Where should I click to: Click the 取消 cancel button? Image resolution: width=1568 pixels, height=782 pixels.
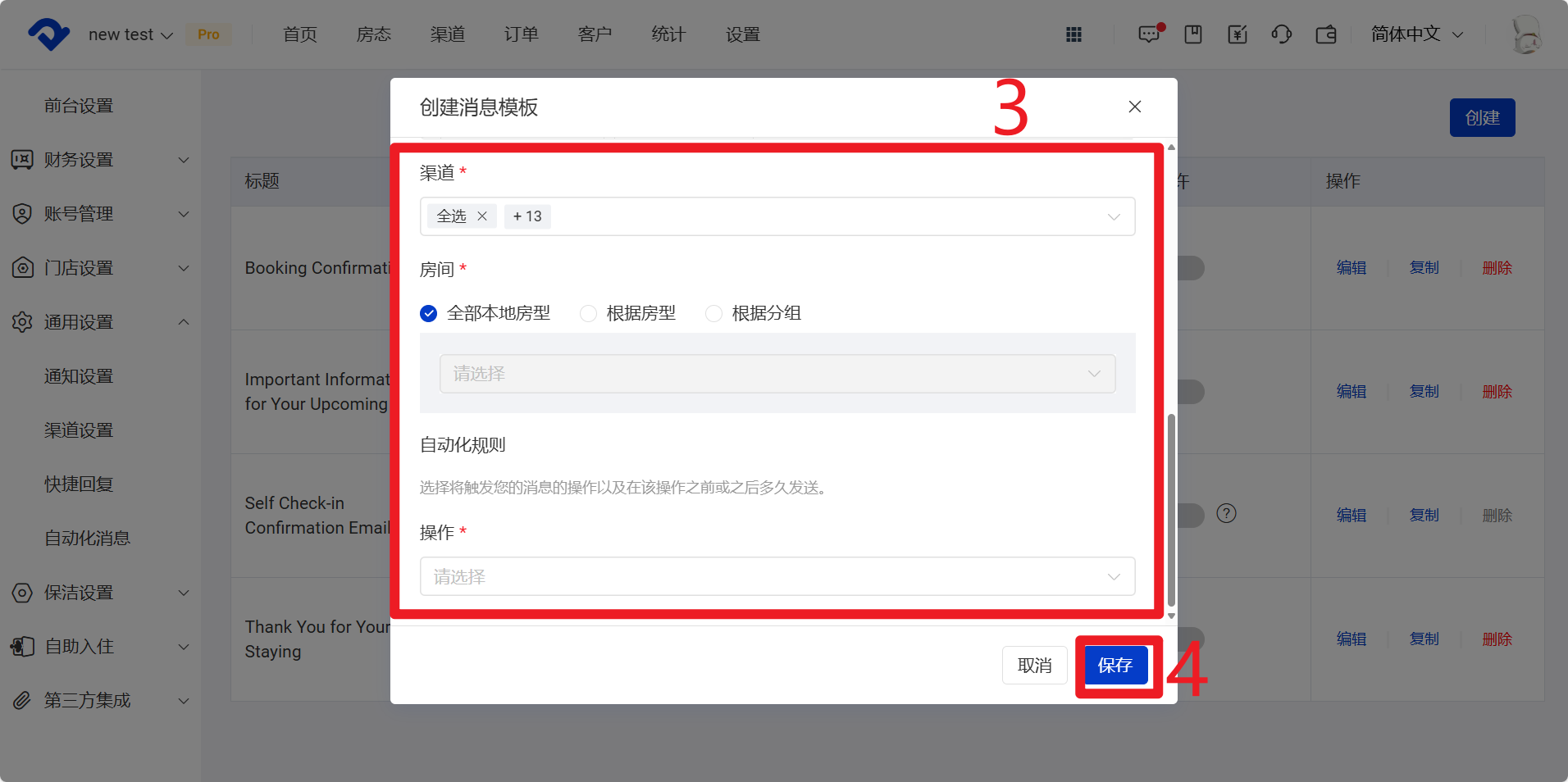tap(1034, 665)
